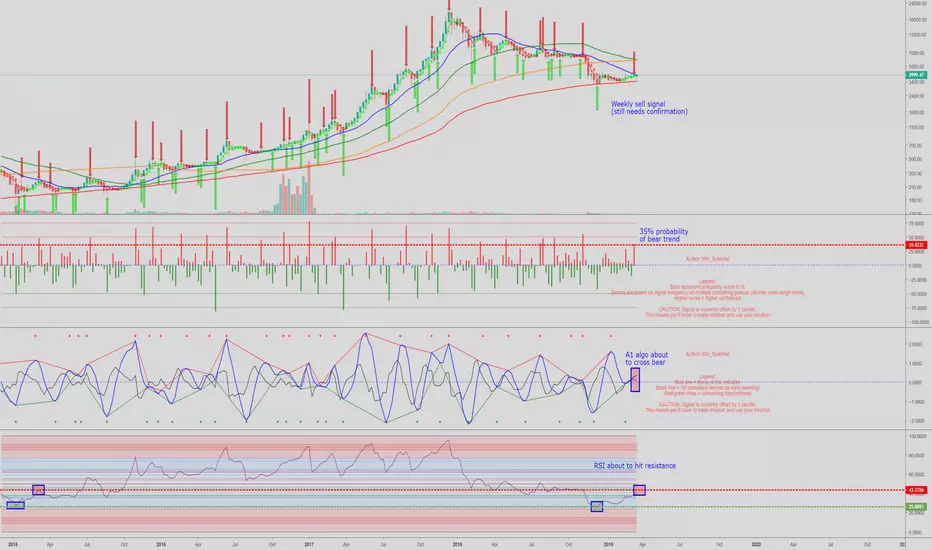This screenshot has width=932, height=550.
Task: Click the 7000.00 price axis tick
Action: click(x=917, y=54)
